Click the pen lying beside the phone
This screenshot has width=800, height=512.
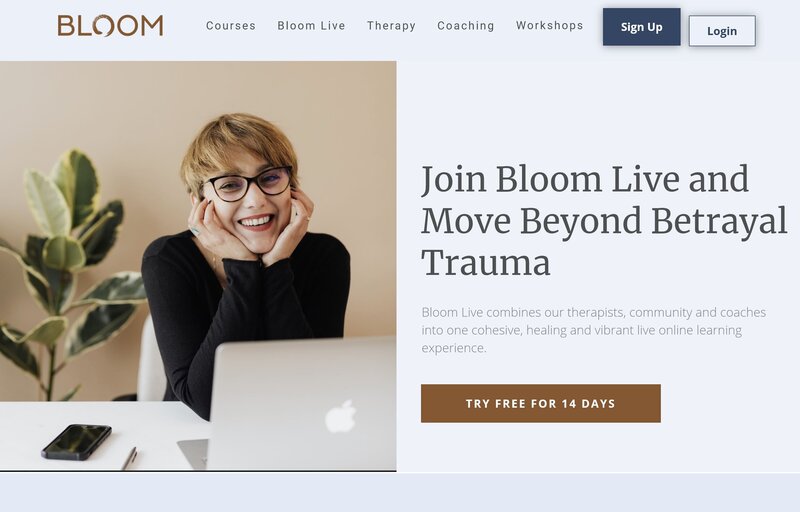[129, 458]
